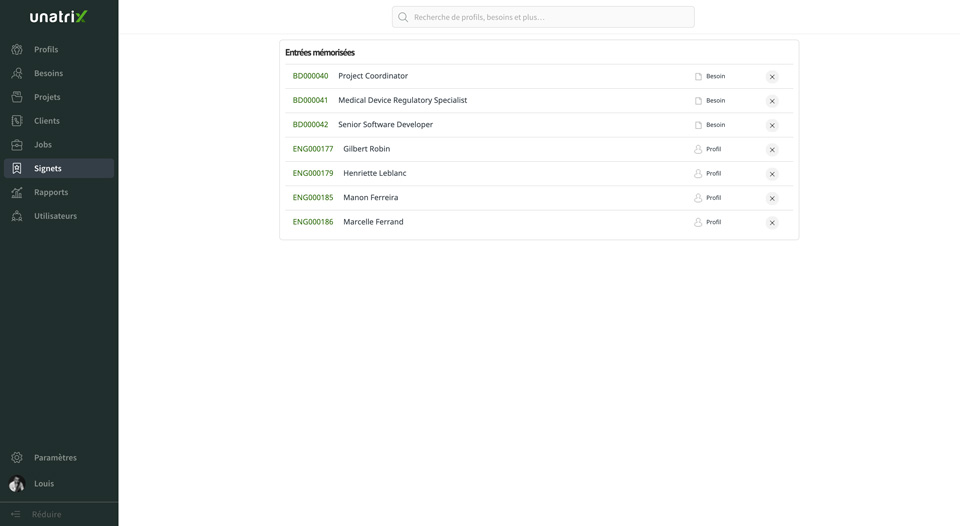The width and height of the screenshot is (960, 526).
Task: Select Medical Device Regulatory Specialist title
Action: coord(402,100)
